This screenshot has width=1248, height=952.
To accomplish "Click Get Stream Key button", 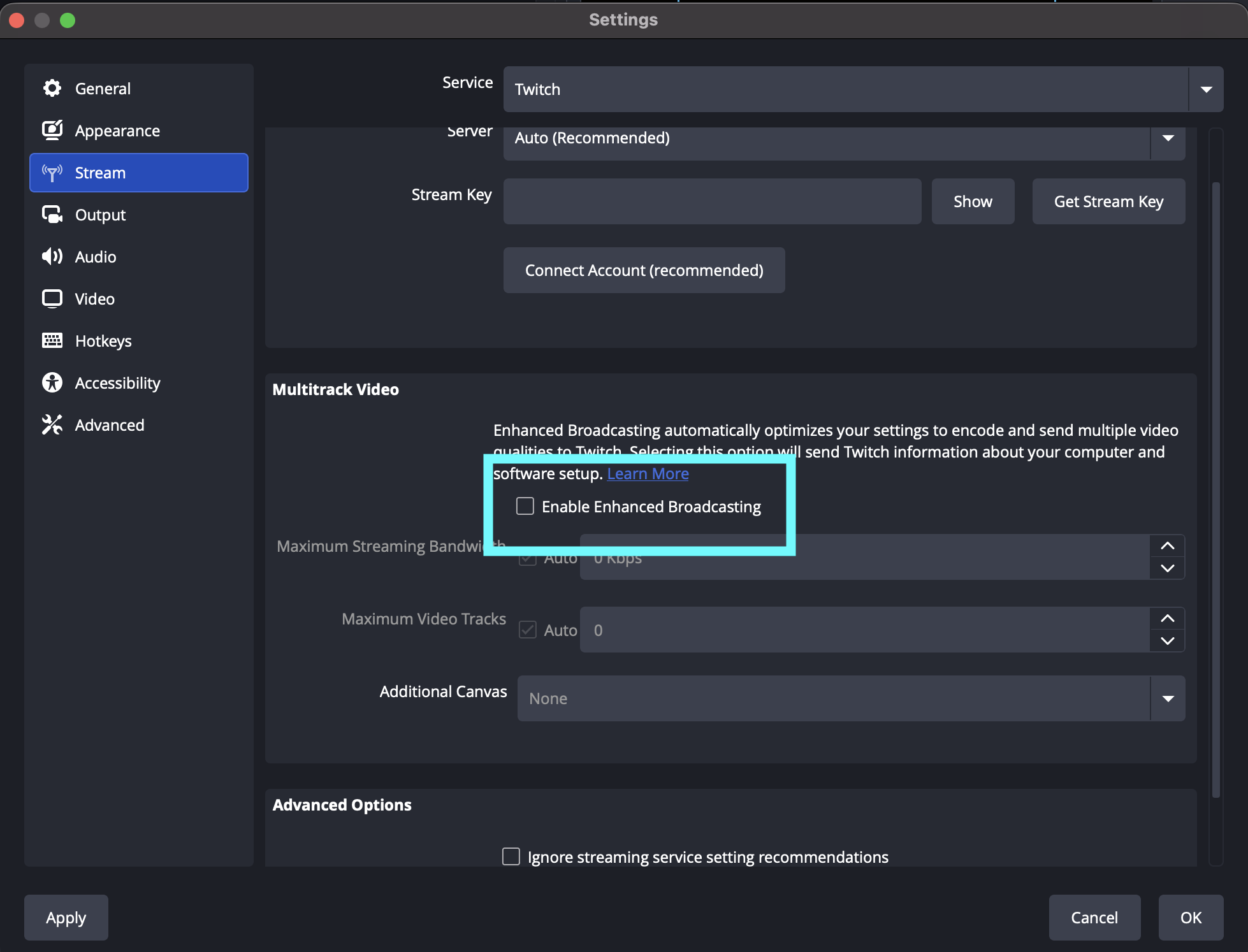I will 1109,201.
